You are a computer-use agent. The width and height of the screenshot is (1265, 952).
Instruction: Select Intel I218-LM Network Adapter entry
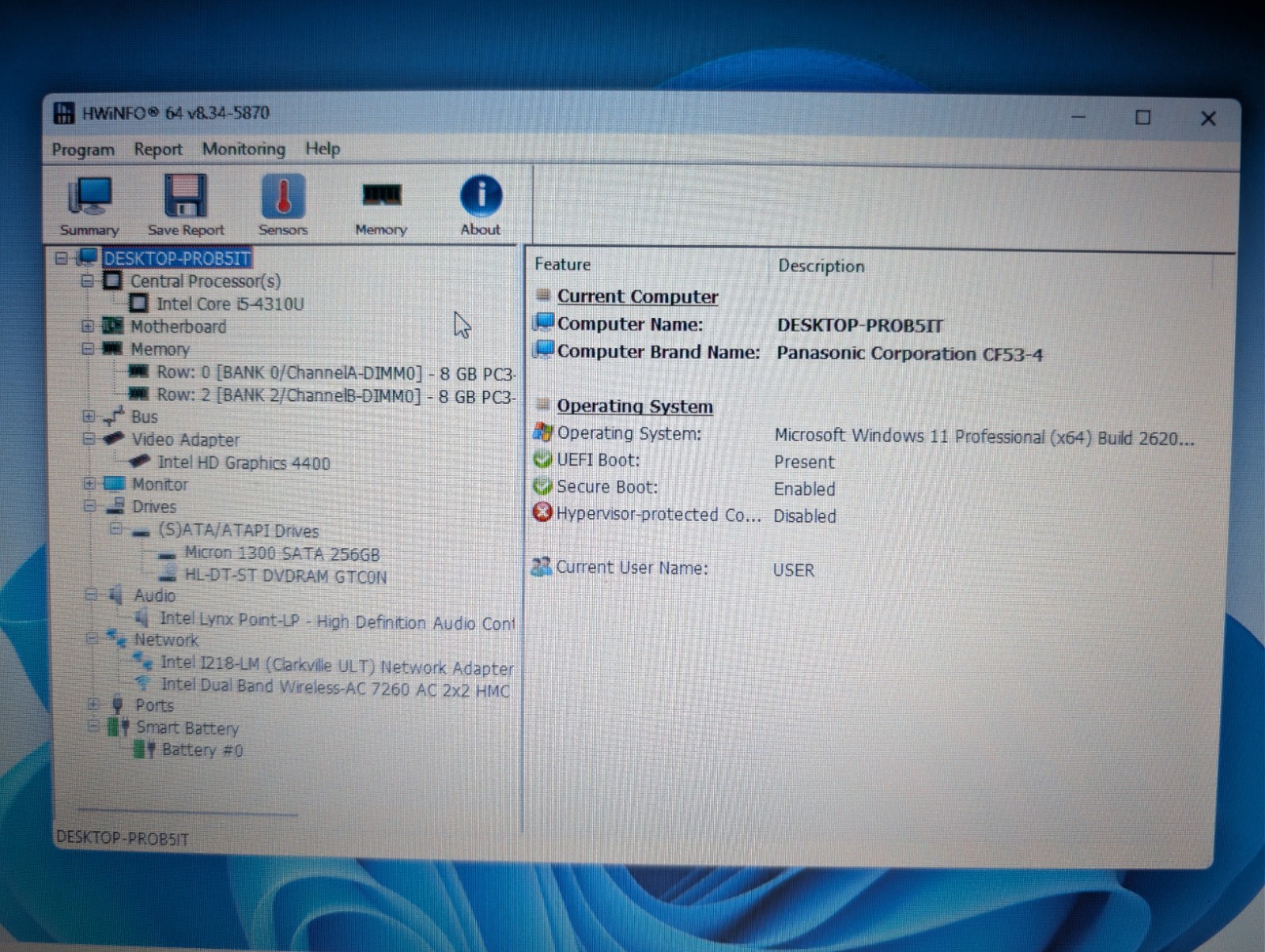337,666
